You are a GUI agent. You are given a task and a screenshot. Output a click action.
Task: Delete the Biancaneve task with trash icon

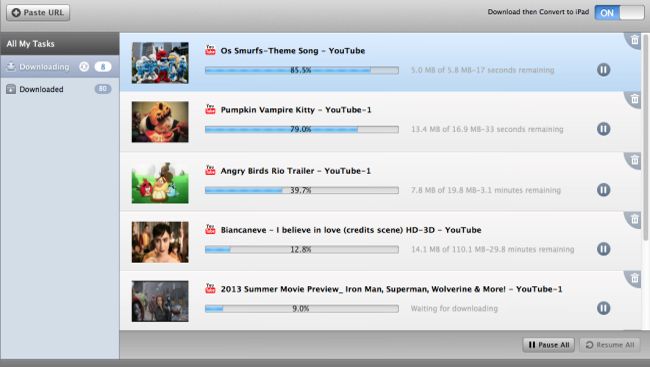(x=634, y=219)
